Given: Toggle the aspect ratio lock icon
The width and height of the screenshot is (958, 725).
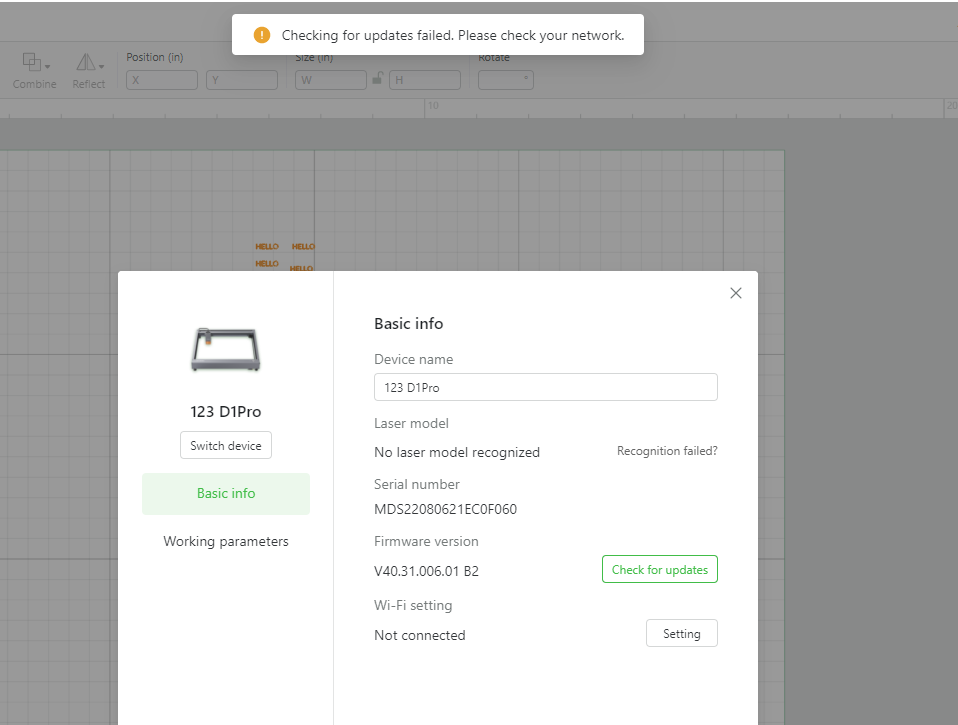Looking at the screenshot, I should click(378, 79).
